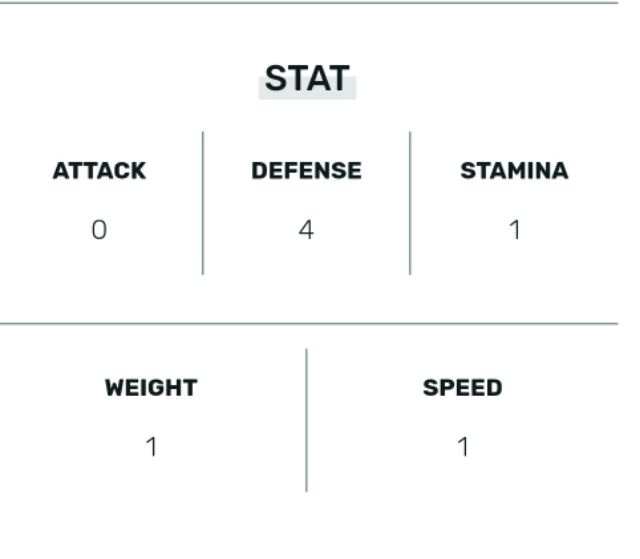Click the Speed value 1

[462, 447]
